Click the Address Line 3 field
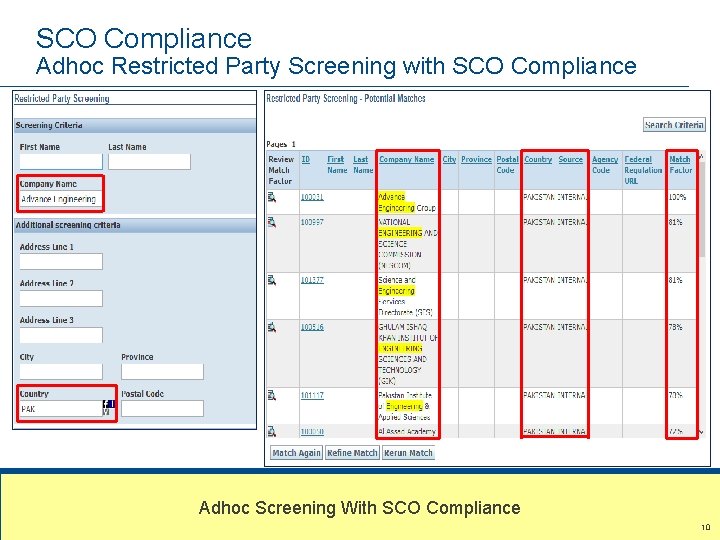720x540 pixels. pyautogui.click(x=61, y=335)
